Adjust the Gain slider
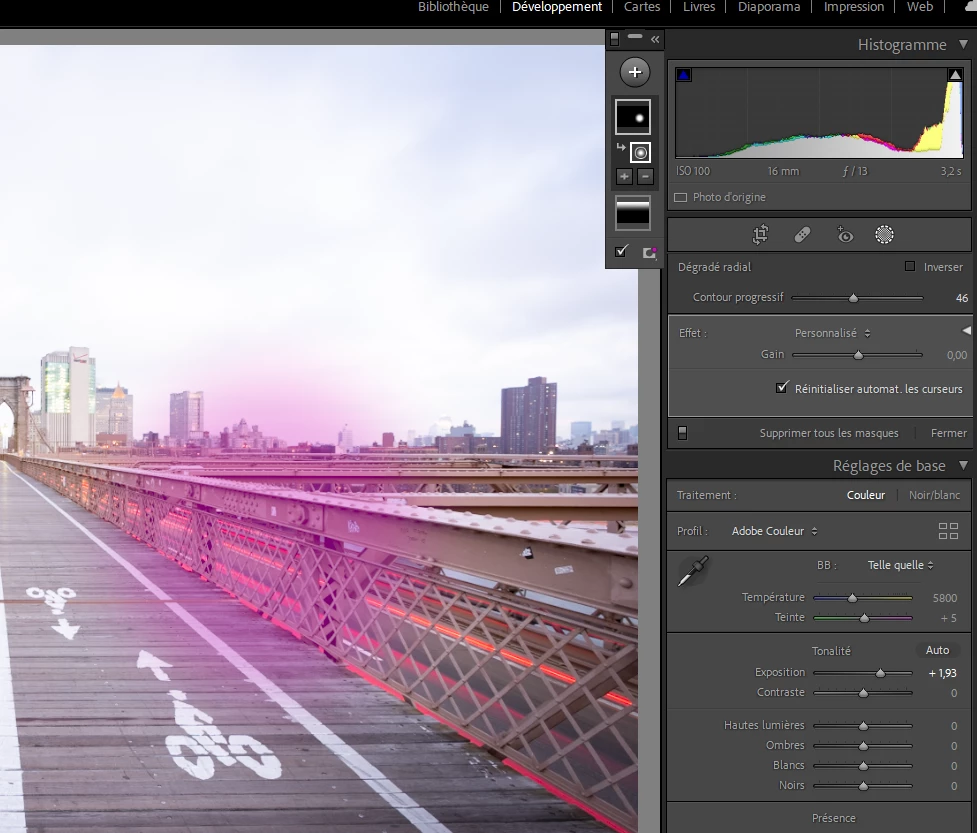Viewport: 977px width, 833px height. pos(857,355)
